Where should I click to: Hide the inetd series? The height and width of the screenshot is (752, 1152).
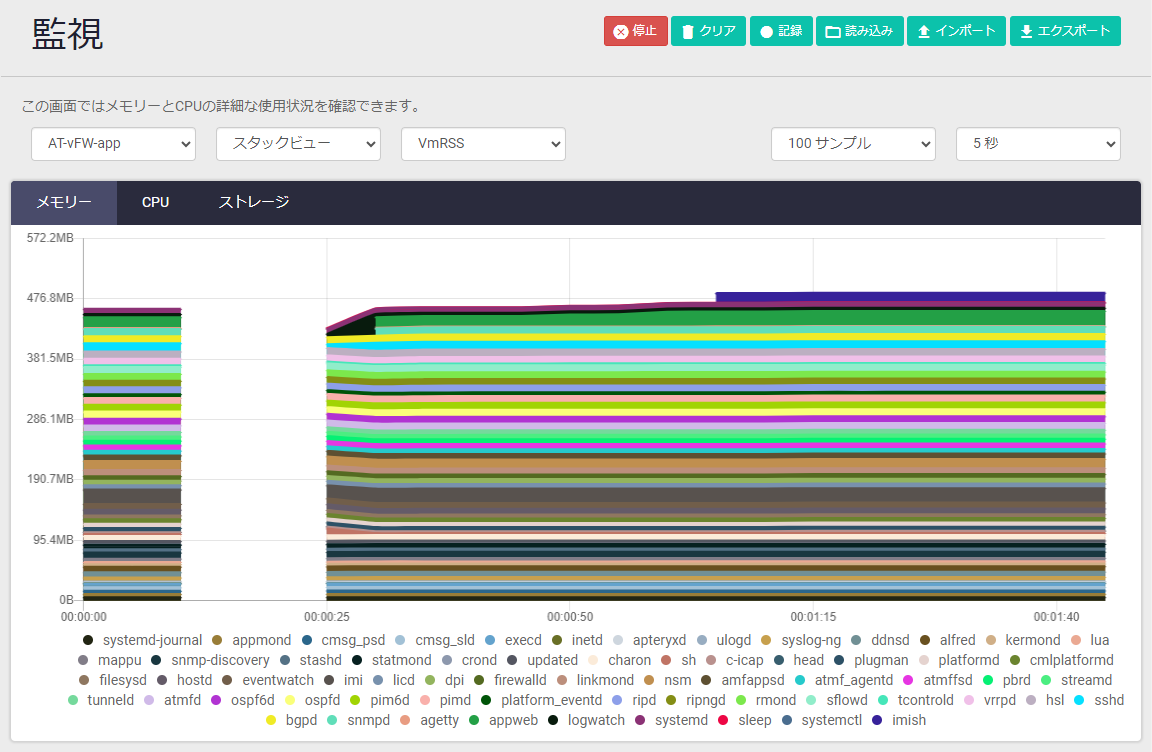coord(577,640)
